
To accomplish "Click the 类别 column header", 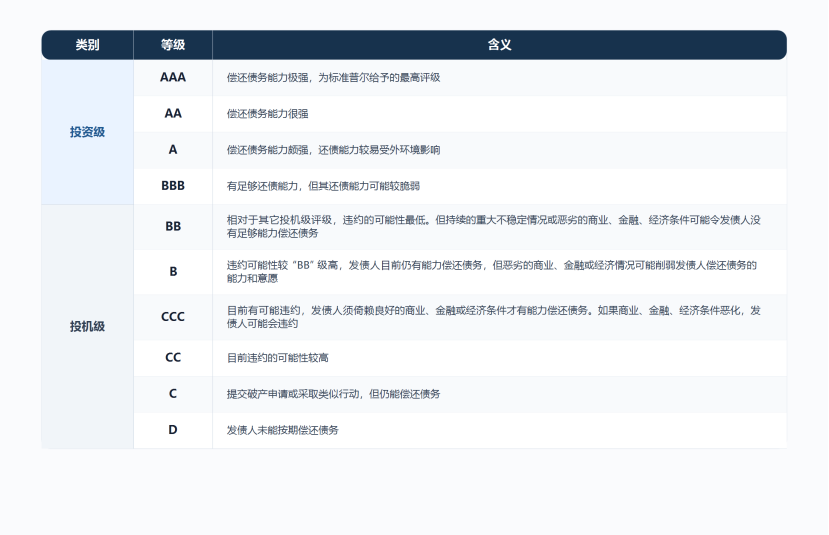I will tap(87, 45).
